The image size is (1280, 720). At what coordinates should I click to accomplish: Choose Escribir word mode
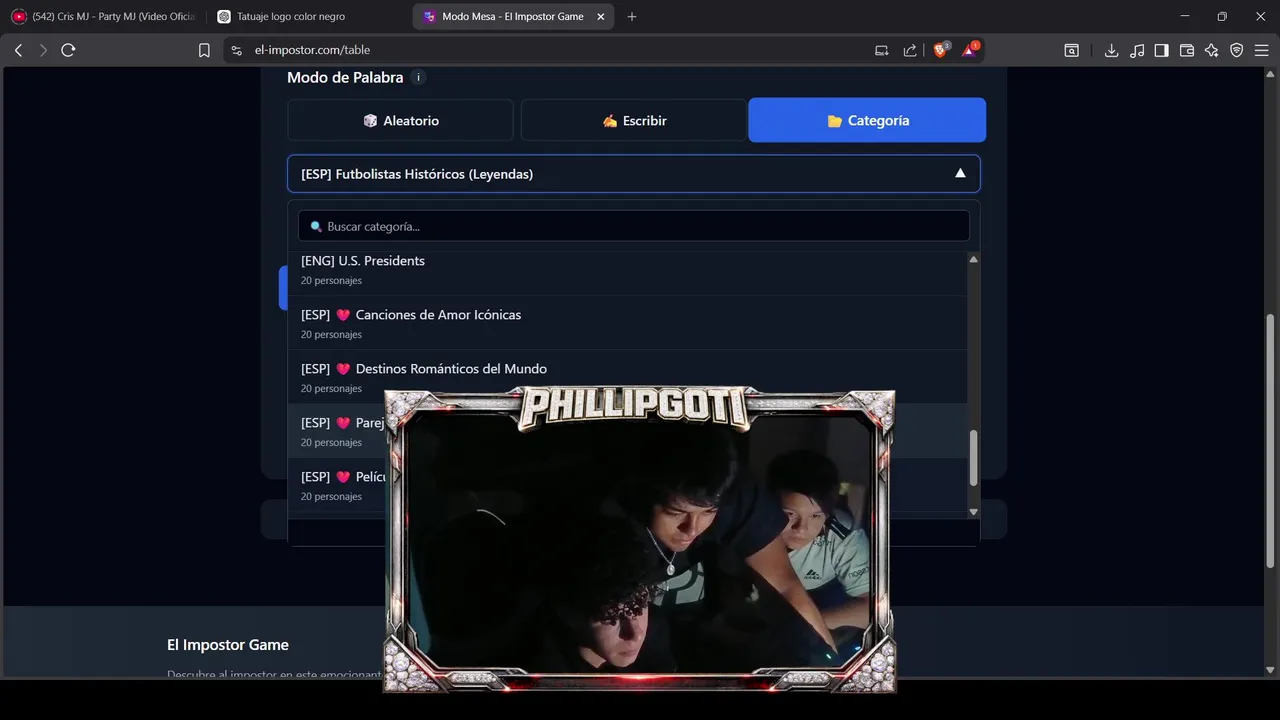[634, 120]
